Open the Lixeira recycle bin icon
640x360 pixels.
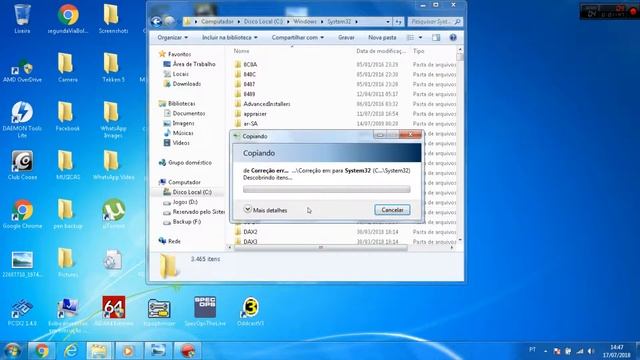click(x=22, y=18)
